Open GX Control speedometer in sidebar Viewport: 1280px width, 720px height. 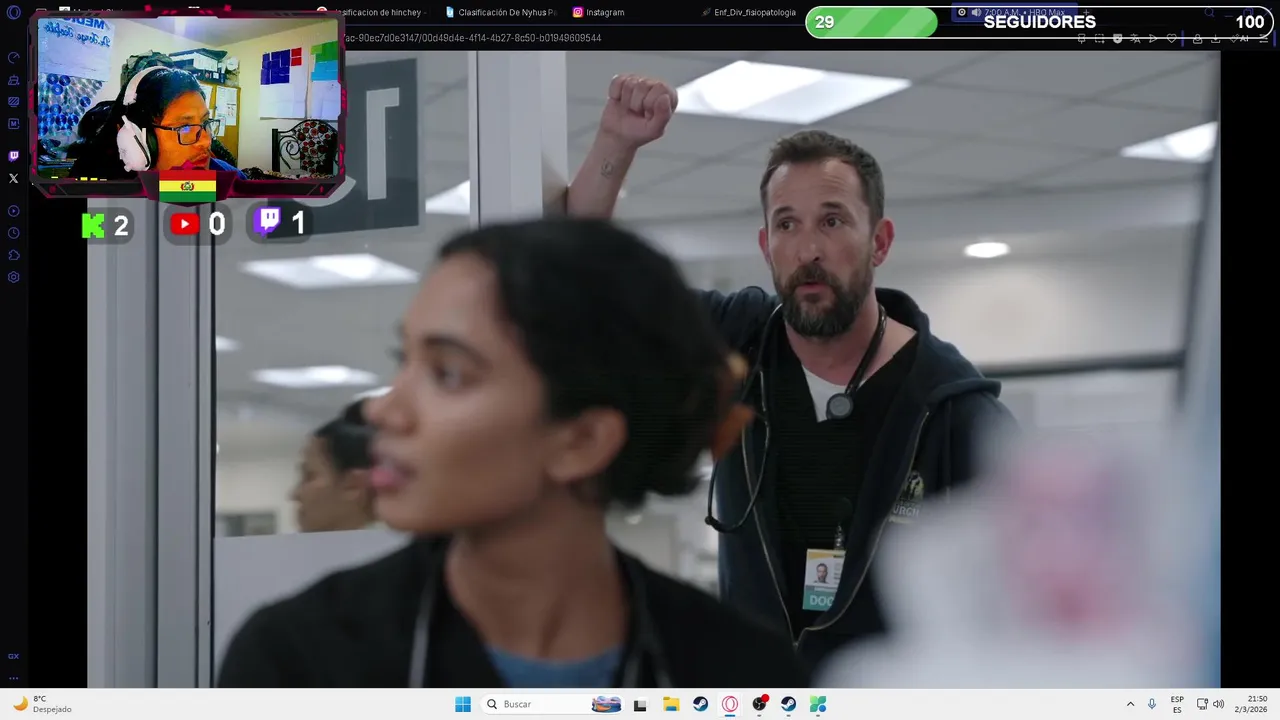click(x=13, y=58)
